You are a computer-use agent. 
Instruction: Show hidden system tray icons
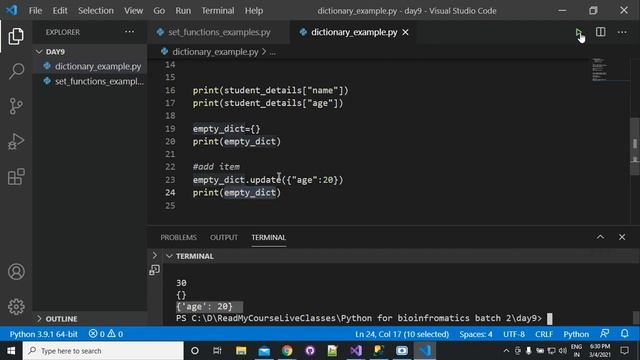(506, 351)
